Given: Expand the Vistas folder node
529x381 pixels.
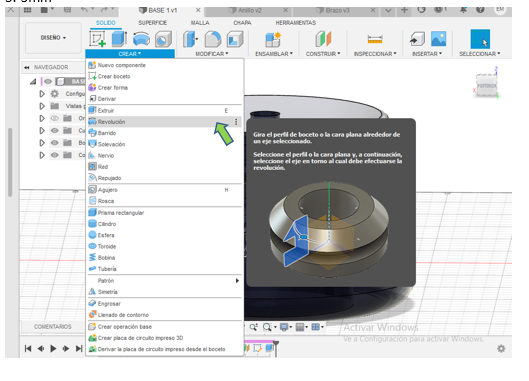Looking at the screenshot, I should [x=42, y=106].
